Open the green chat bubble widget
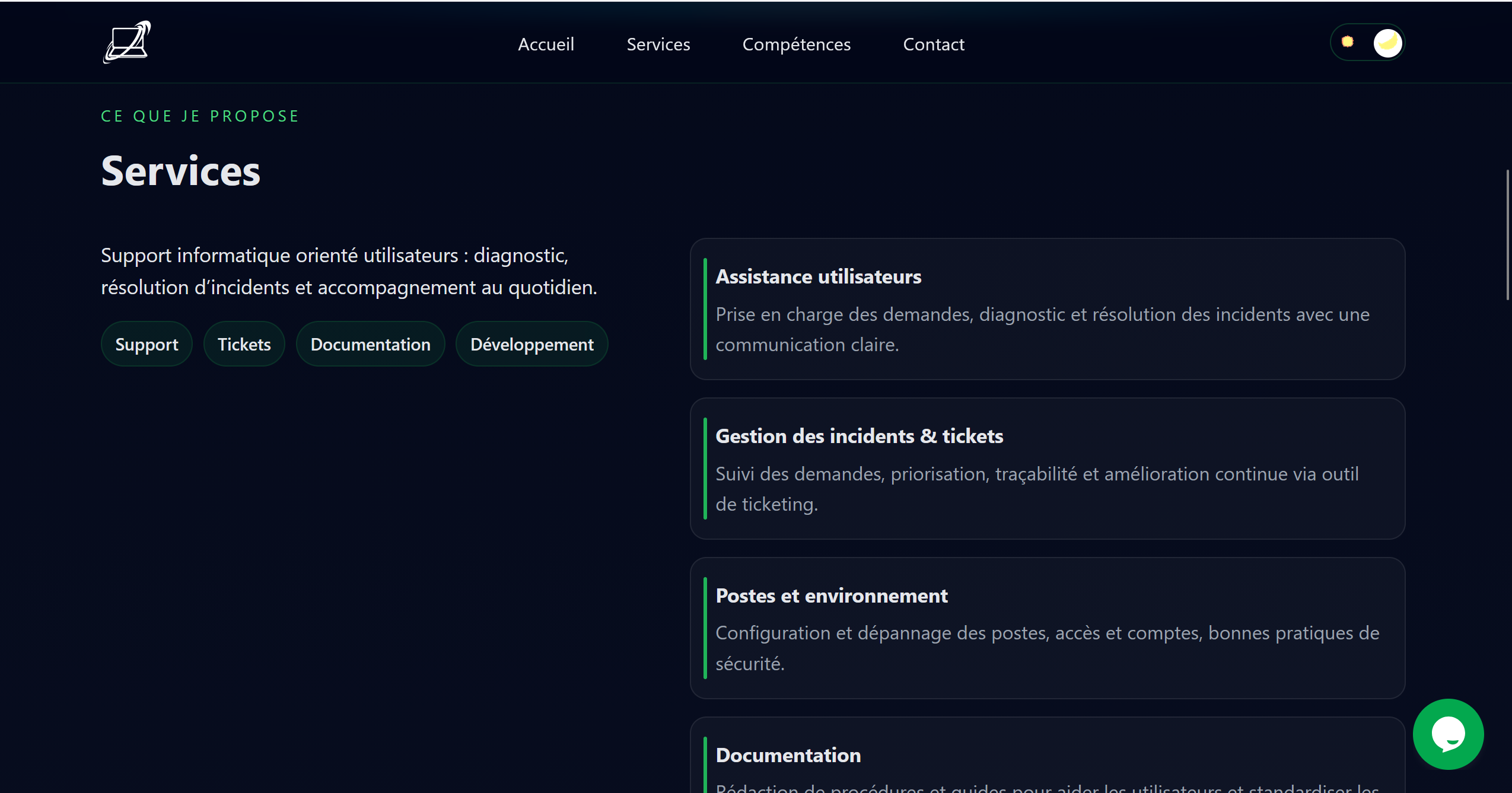 (x=1447, y=734)
